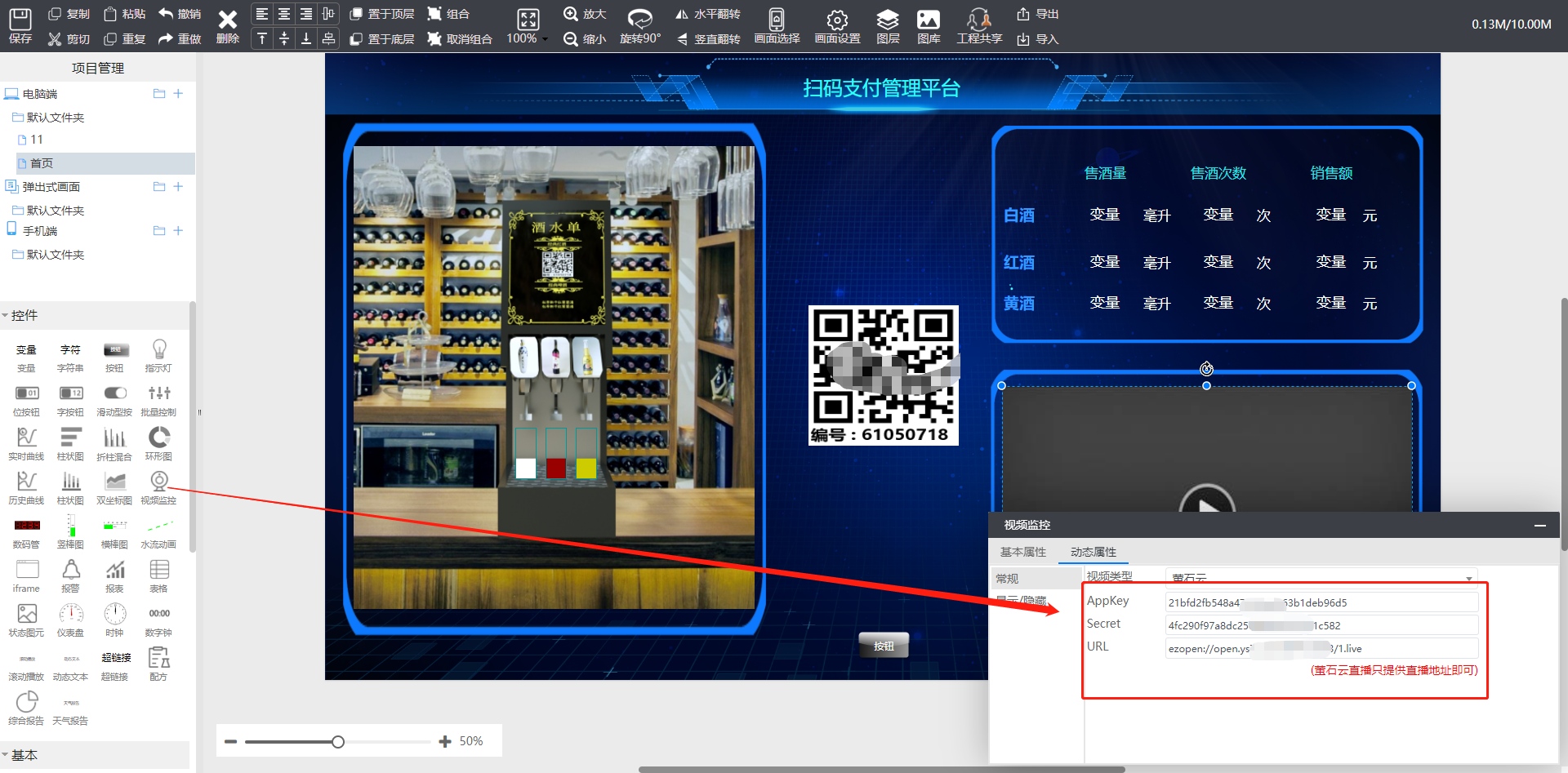
Task: Add new page under 电脑端 (plus)
Action: coord(178,94)
